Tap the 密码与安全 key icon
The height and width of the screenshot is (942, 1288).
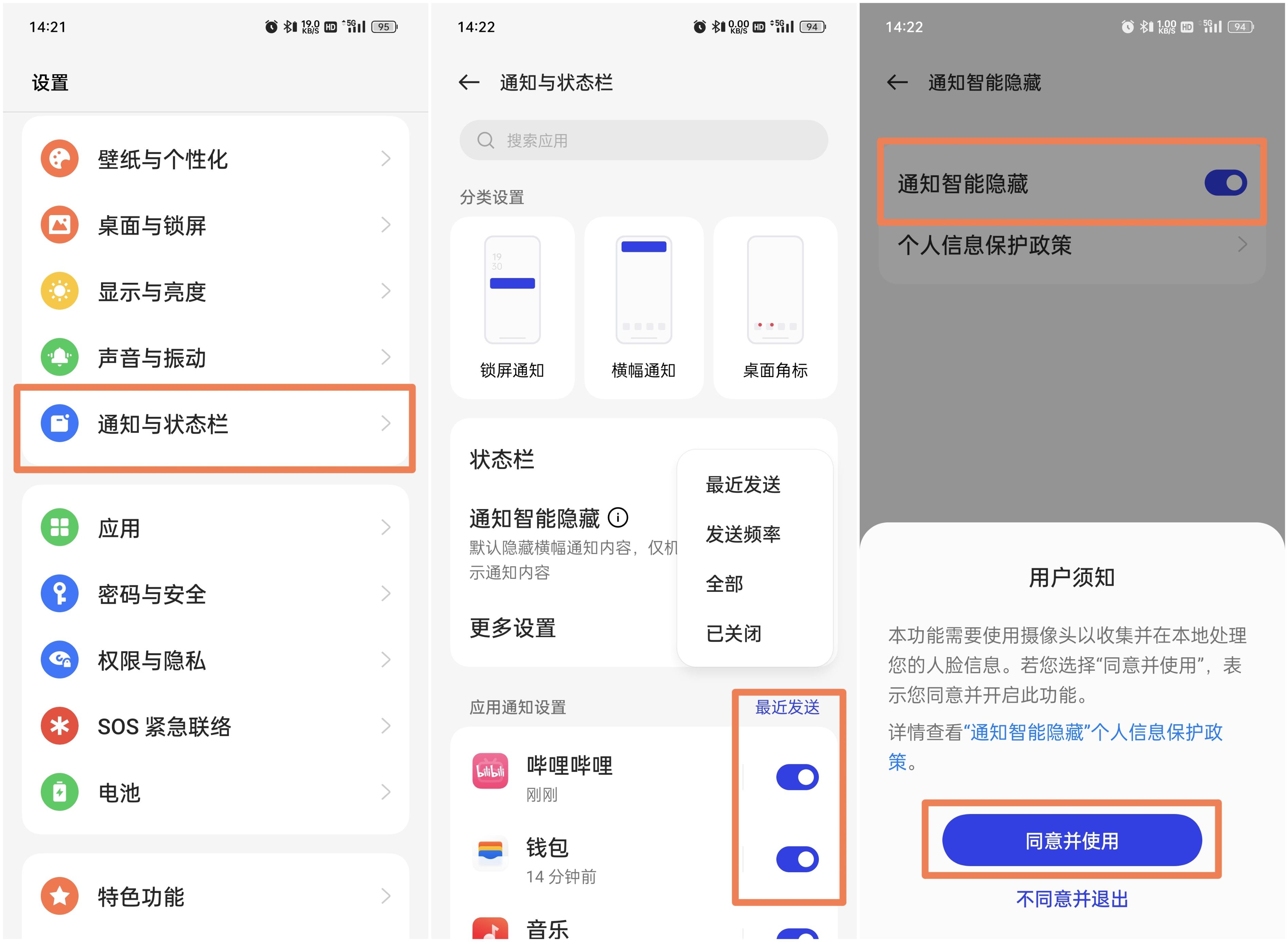[59, 593]
